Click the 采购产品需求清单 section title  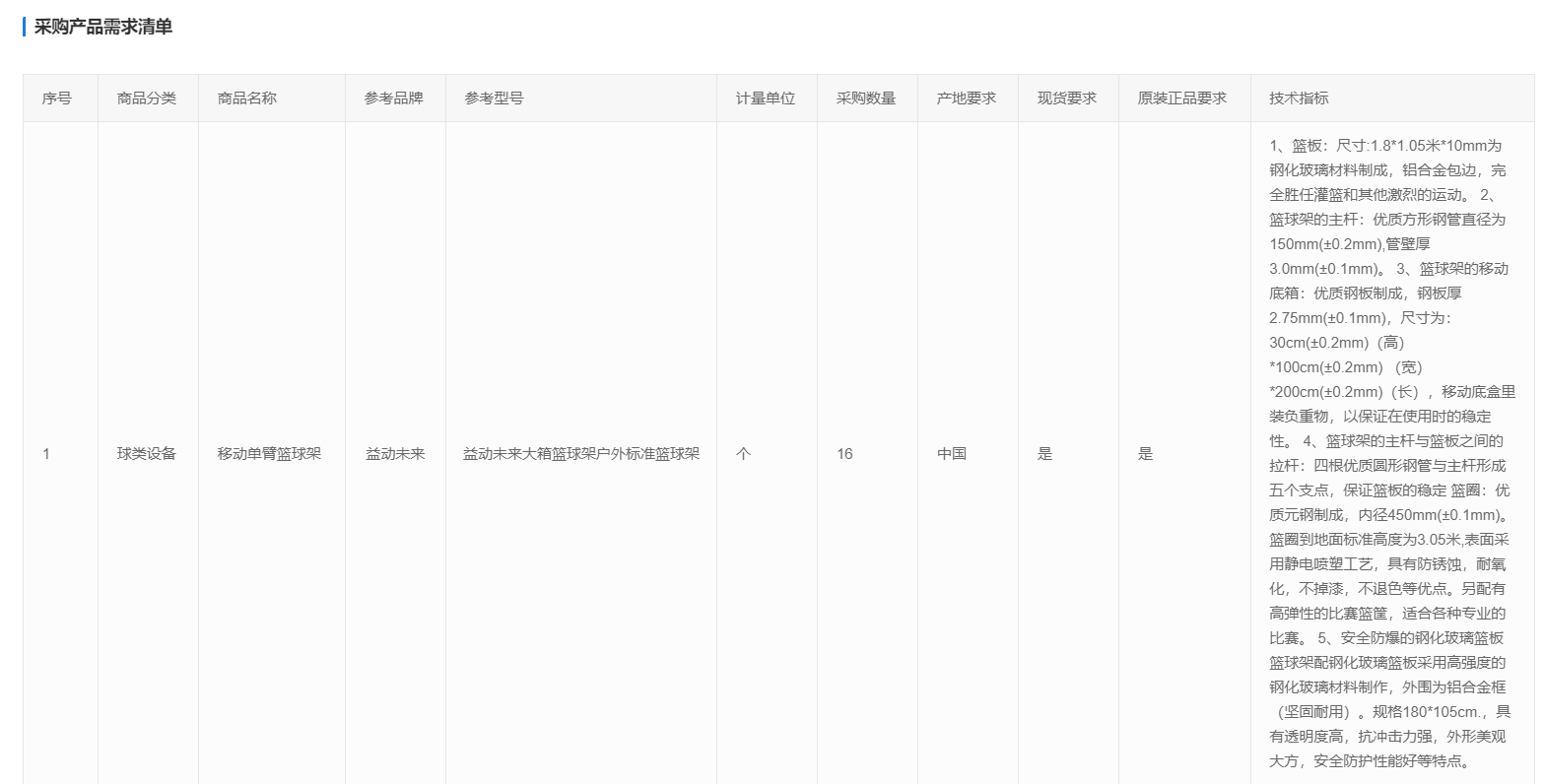103,27
